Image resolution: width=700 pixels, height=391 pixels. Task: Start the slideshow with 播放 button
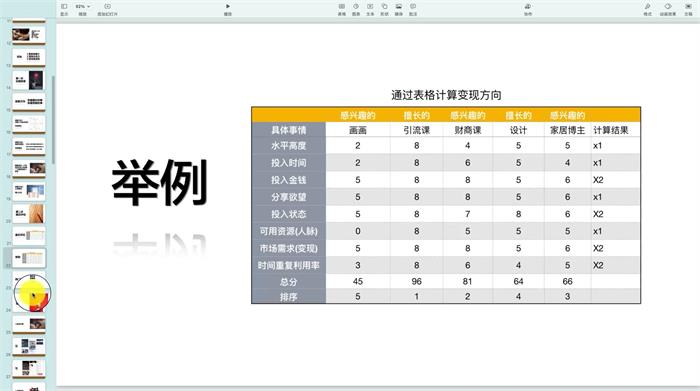point(228,7)
